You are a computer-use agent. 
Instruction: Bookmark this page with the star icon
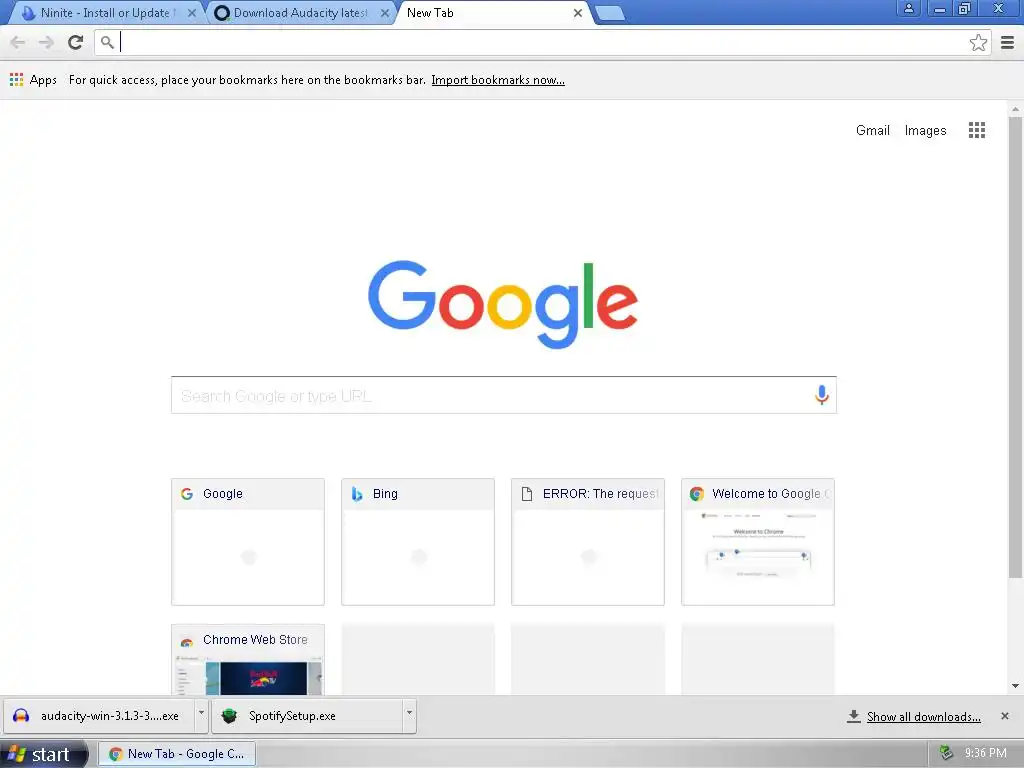(978, 42)
